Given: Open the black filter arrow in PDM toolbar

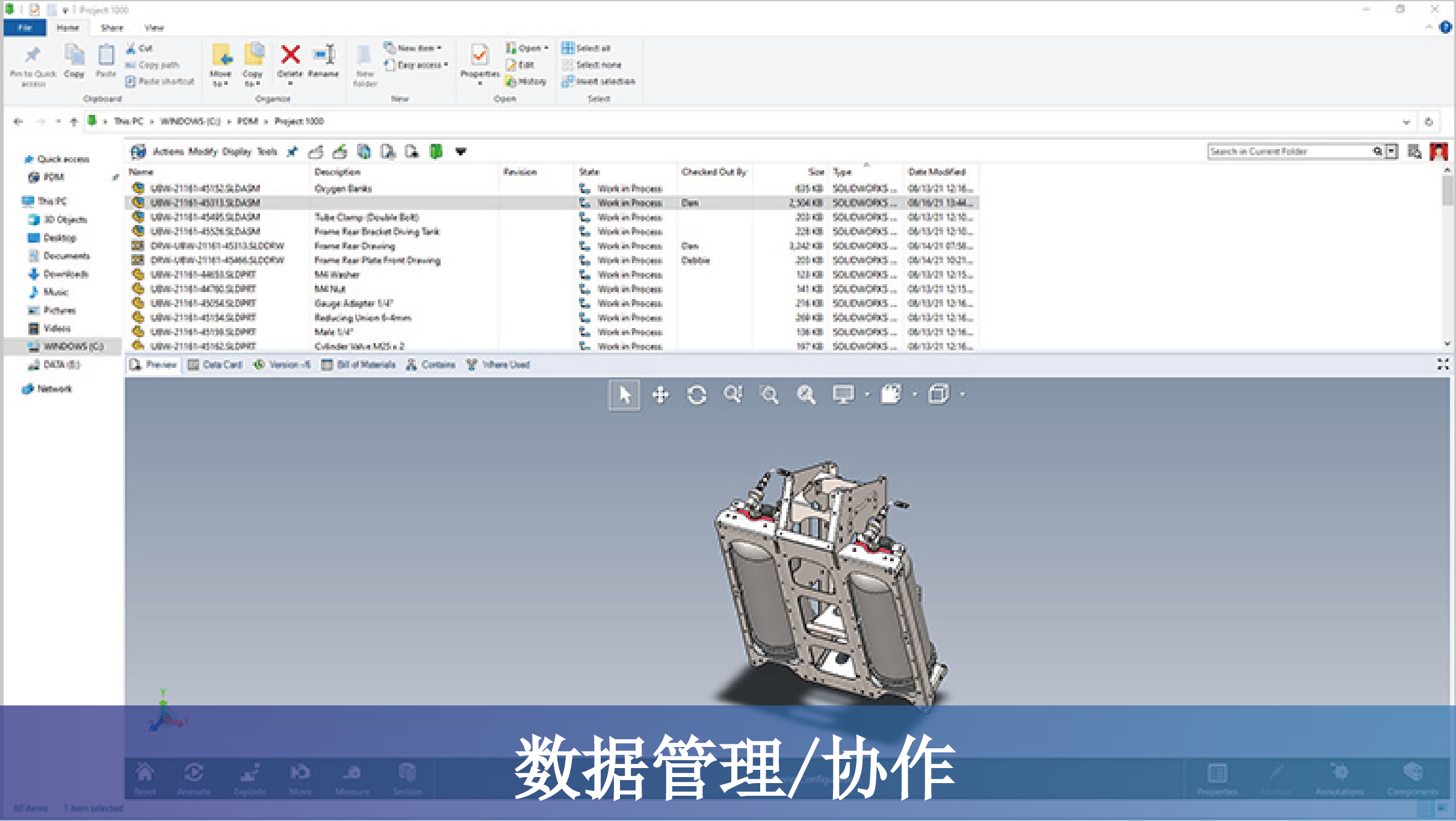Looking at the screenshot, I should pyautogui.click(x=461, y=152).
